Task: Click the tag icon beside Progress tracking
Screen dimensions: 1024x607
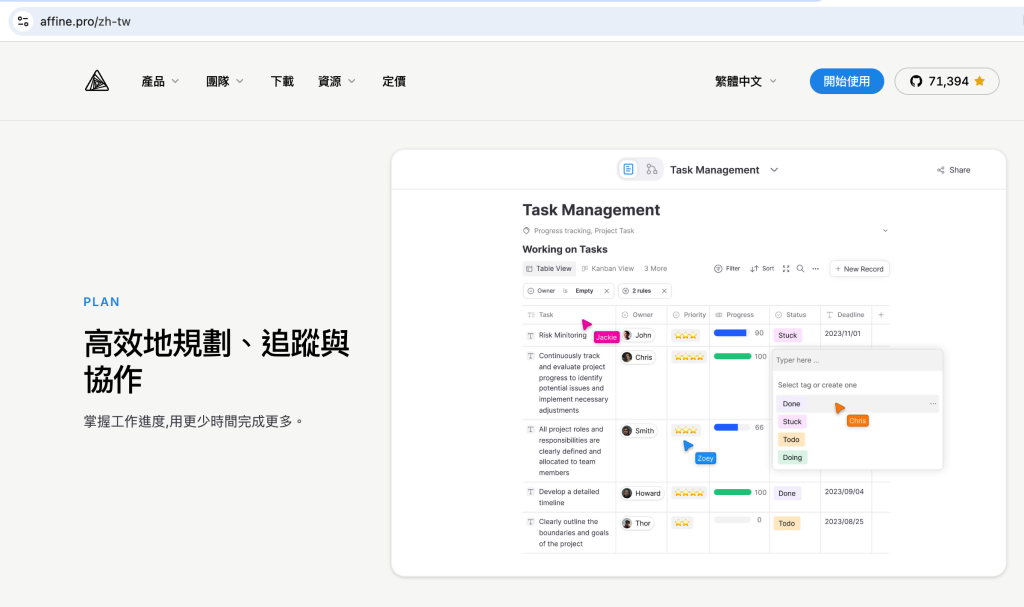Action: (526, 231)
